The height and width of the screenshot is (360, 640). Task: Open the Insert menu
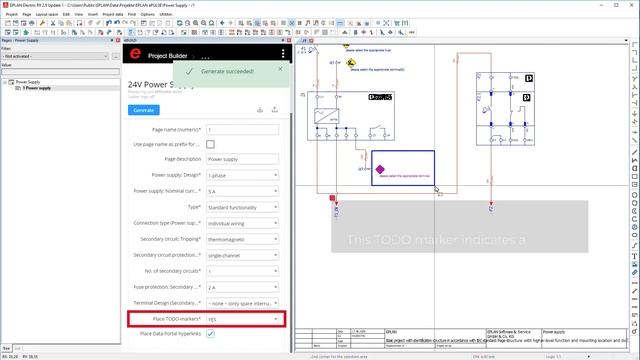[93, 14]
